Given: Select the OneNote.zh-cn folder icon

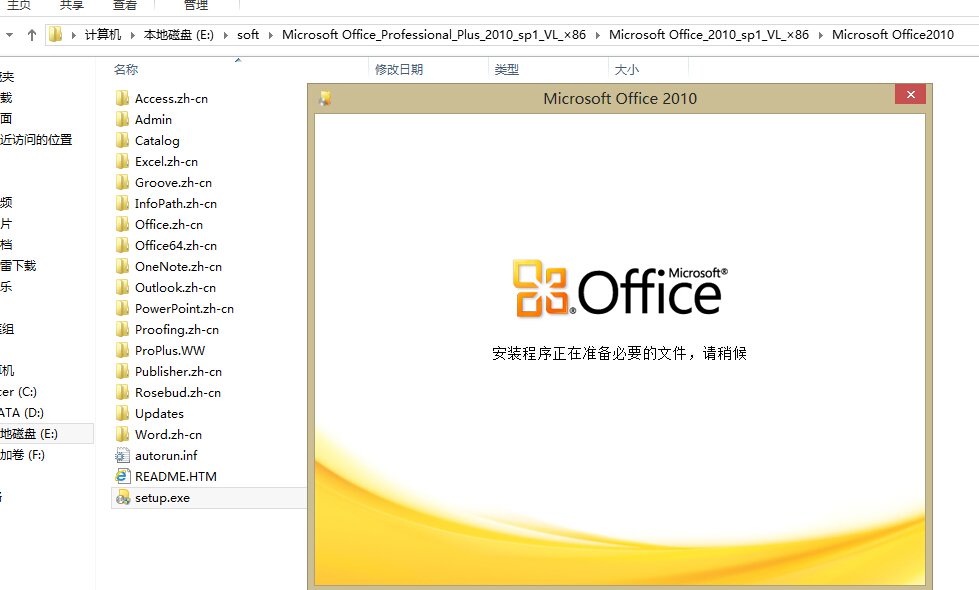Looking at the screenshot, I should (122, 267).
